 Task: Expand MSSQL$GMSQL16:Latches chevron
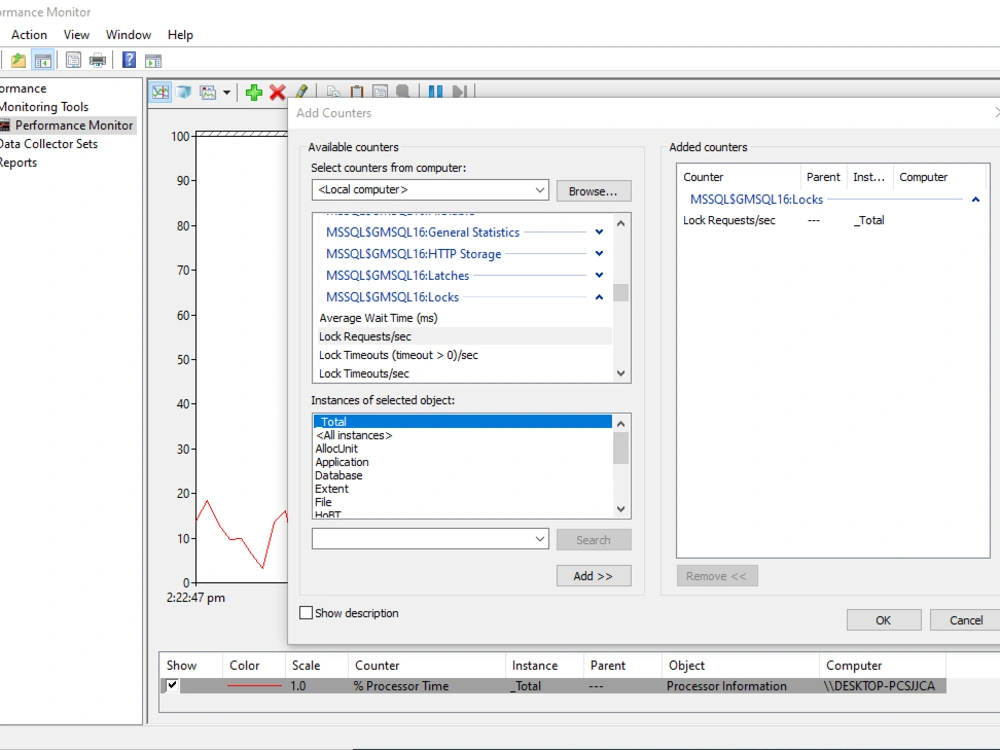coord(599,276)
